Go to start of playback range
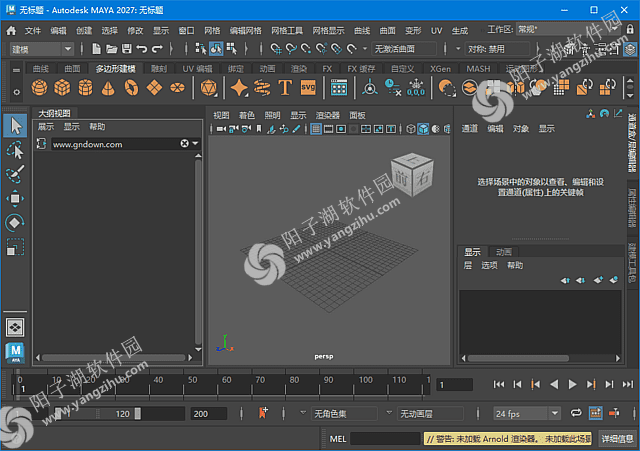The width and height of the screenshot is (640, 451). pyautogui.click(x=499, y=384)
